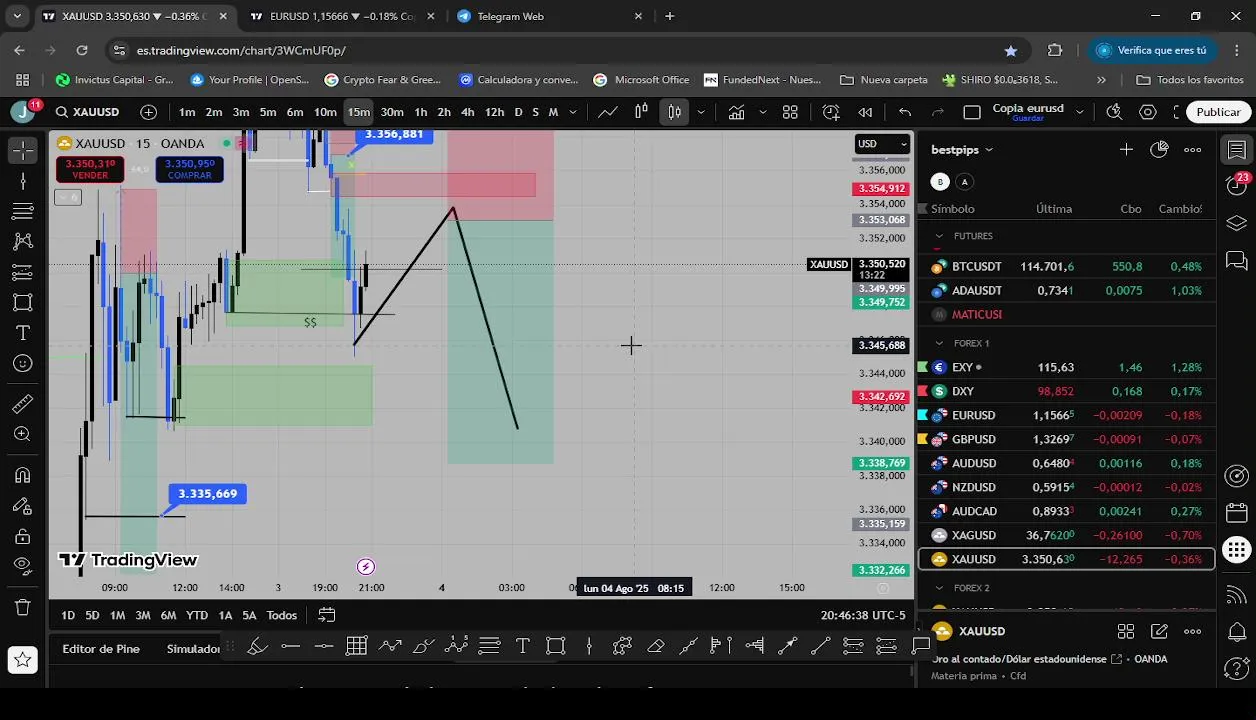Select the trend line drawing tool
The image size is (1256, 720).
[23, 181]
